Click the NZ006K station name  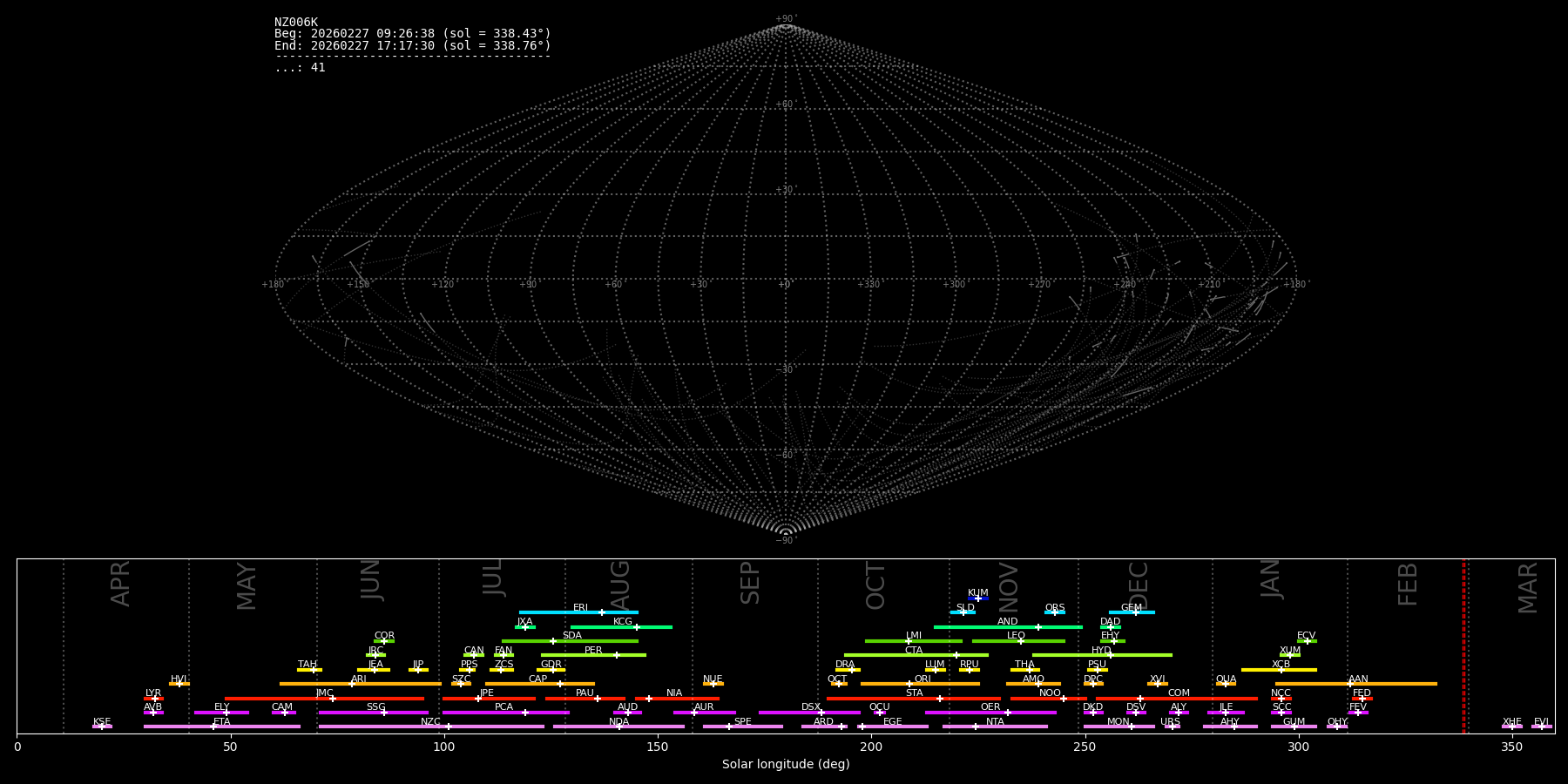pyautogui.click(x=296, y=23)
